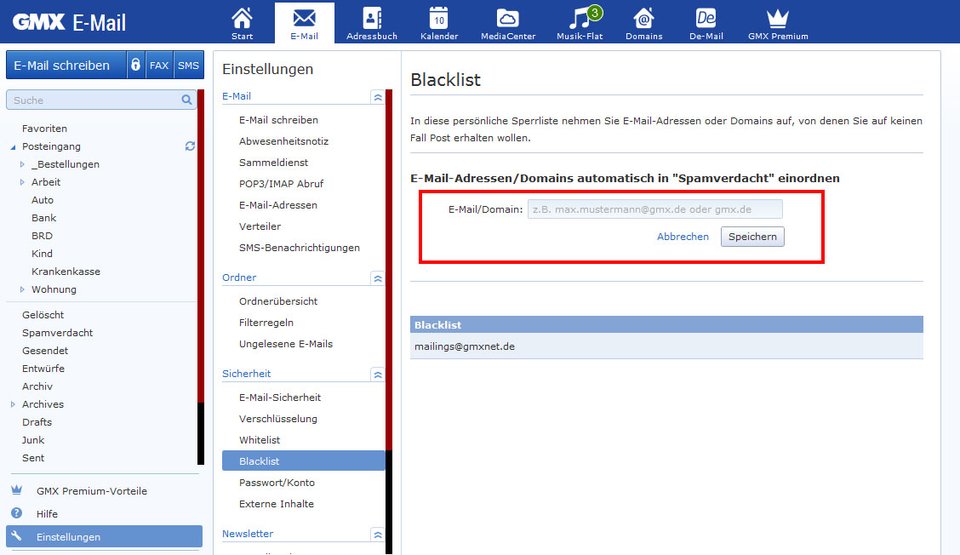
Task: Click the encrypted mail lock icon
Action: (x=136, y=65)
